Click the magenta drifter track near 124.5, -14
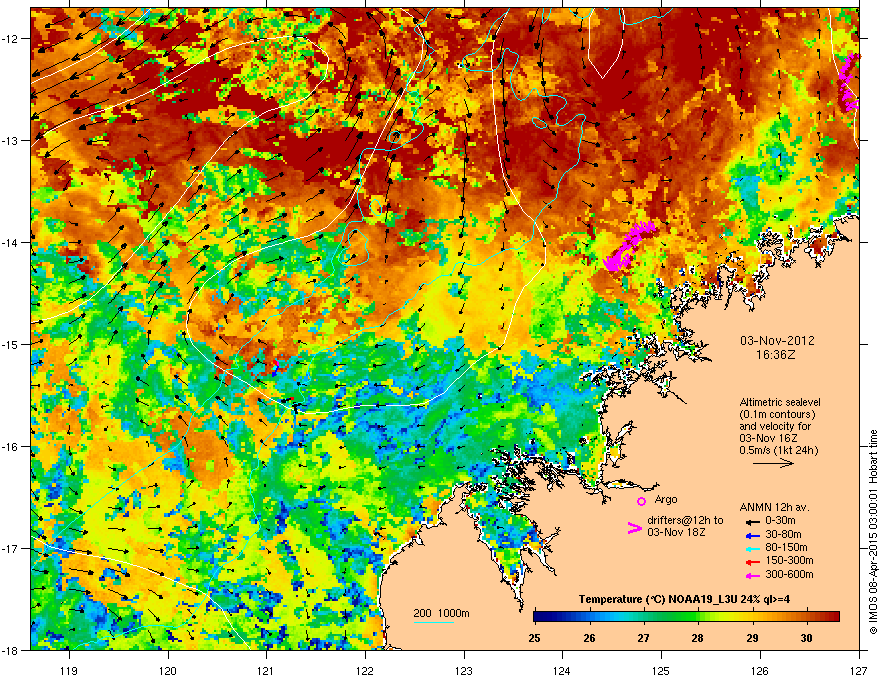The image size is (880, 680). pyautogui.click(x=630, y=246)
